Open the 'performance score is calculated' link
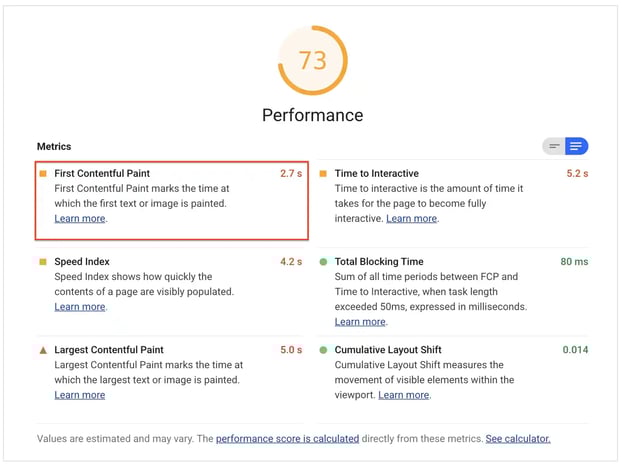The image size is (624, 466). click(x=287, y=438)
